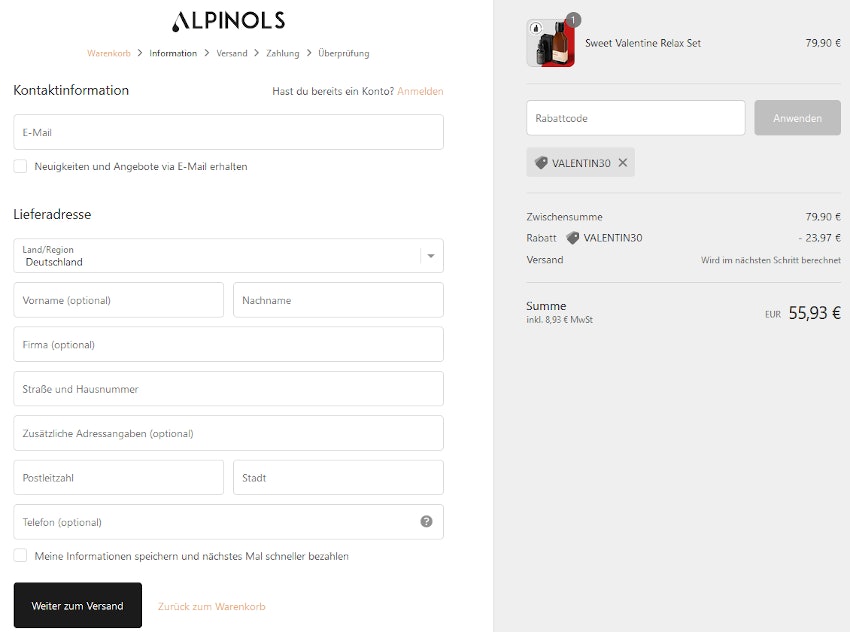Screen dimensions: 850x632
Task: Remove the VALENTIN30 discount code tag
Action: point(623,163)
